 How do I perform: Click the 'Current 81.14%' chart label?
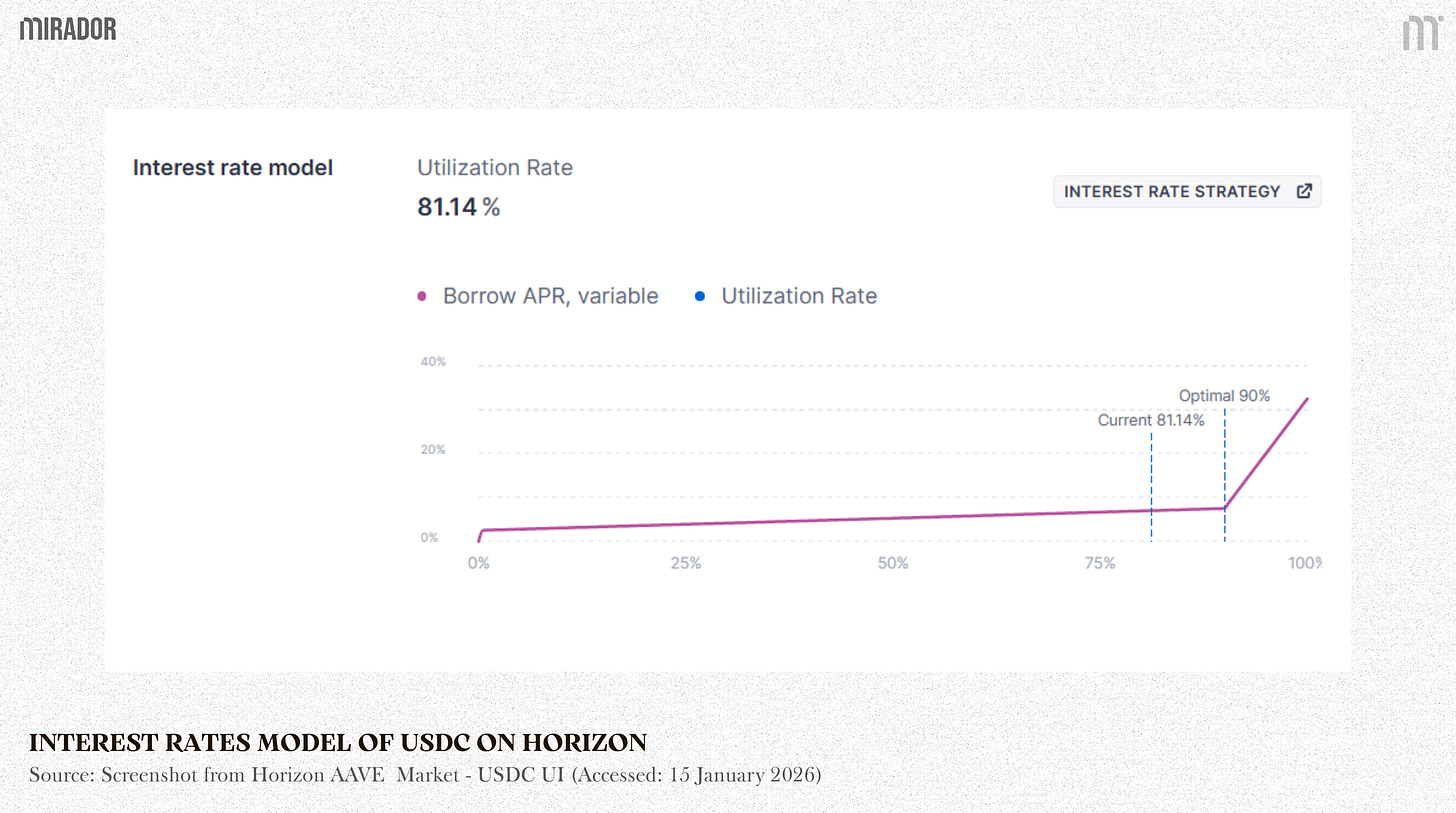[x=1151, y=420]
